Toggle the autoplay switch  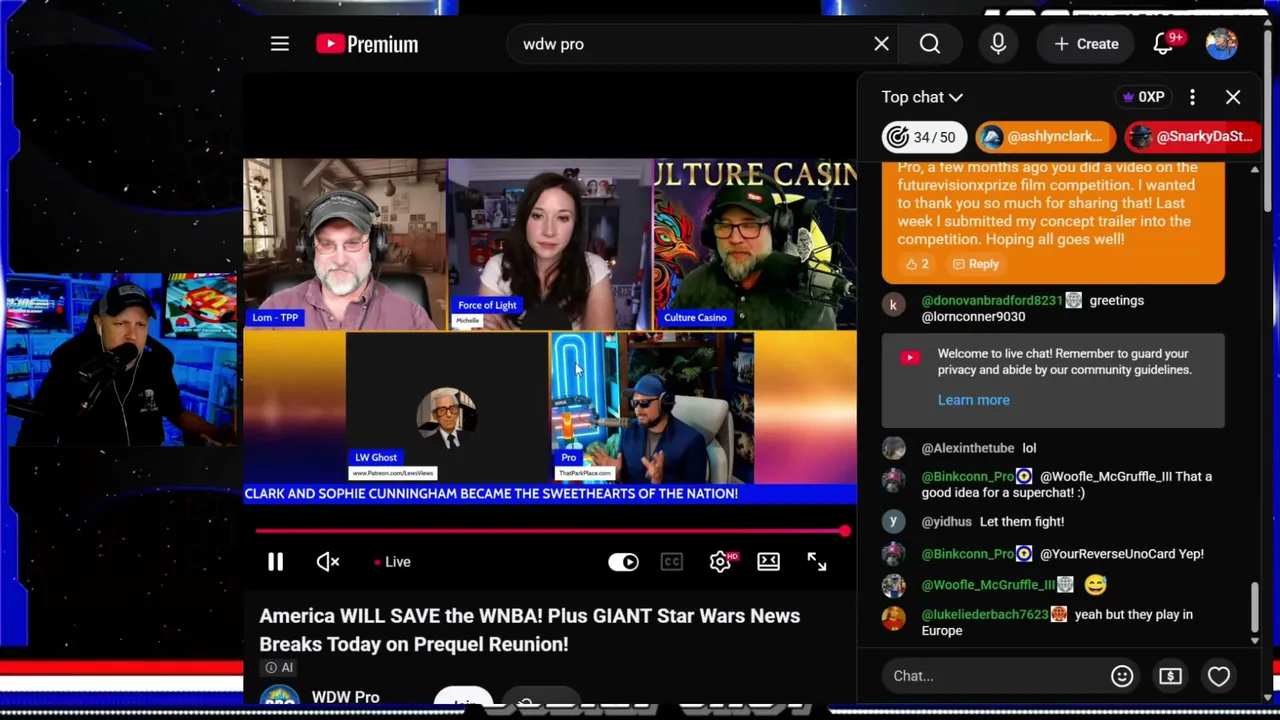click(x=623, y=562)
